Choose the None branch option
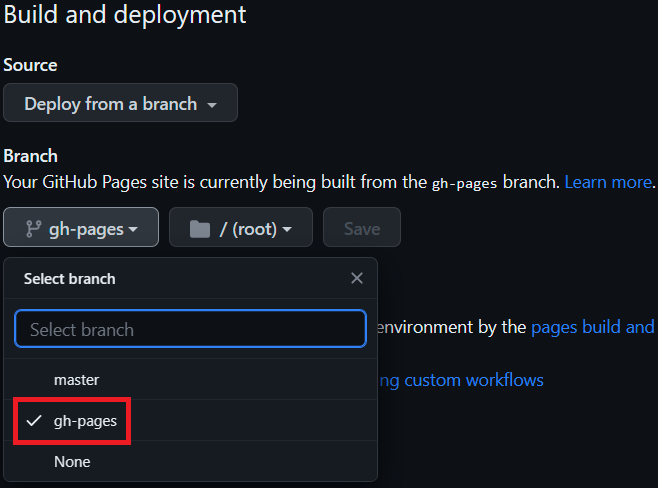Image resolution: width=658 pixels, height=488 pixels. 191,461
